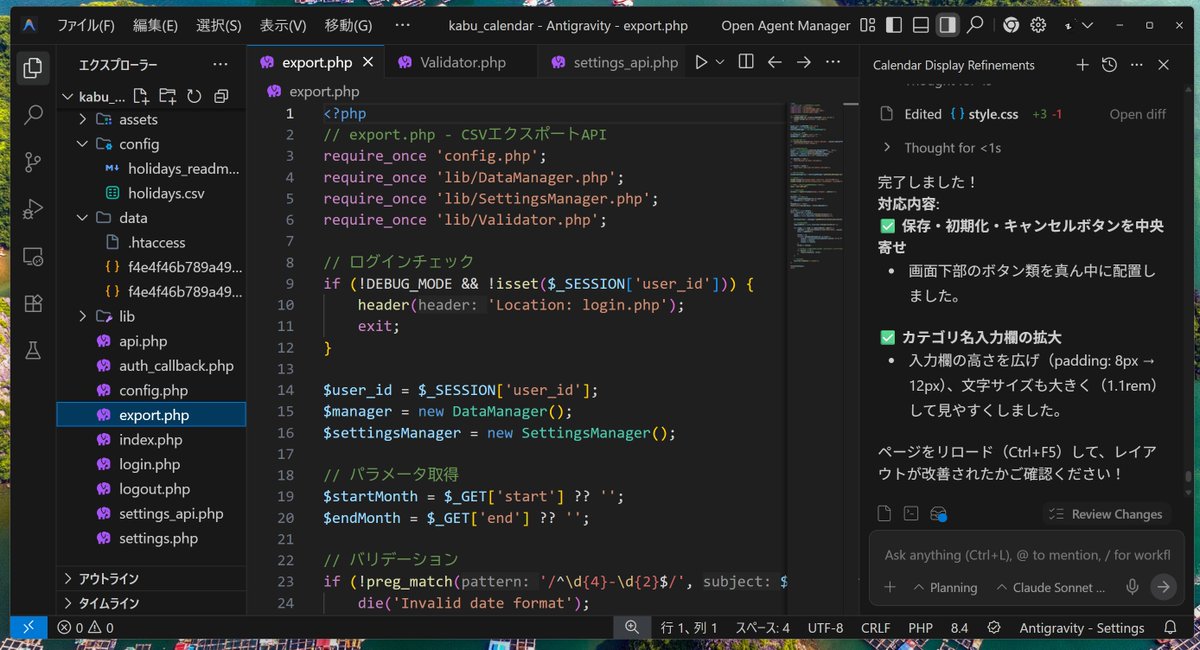Open the title bar search
This screenshot has height=650, width=1200.
click(975, 25)
